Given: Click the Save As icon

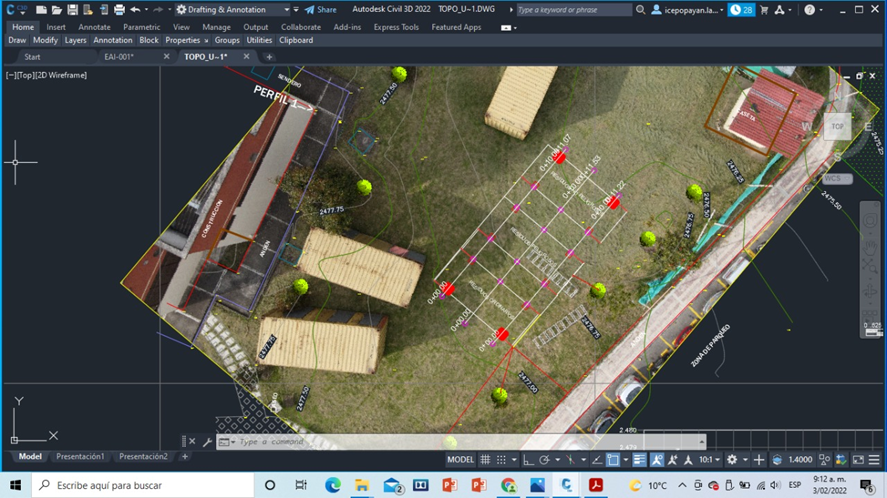Looking at the screenshot, I should [88, 10].
